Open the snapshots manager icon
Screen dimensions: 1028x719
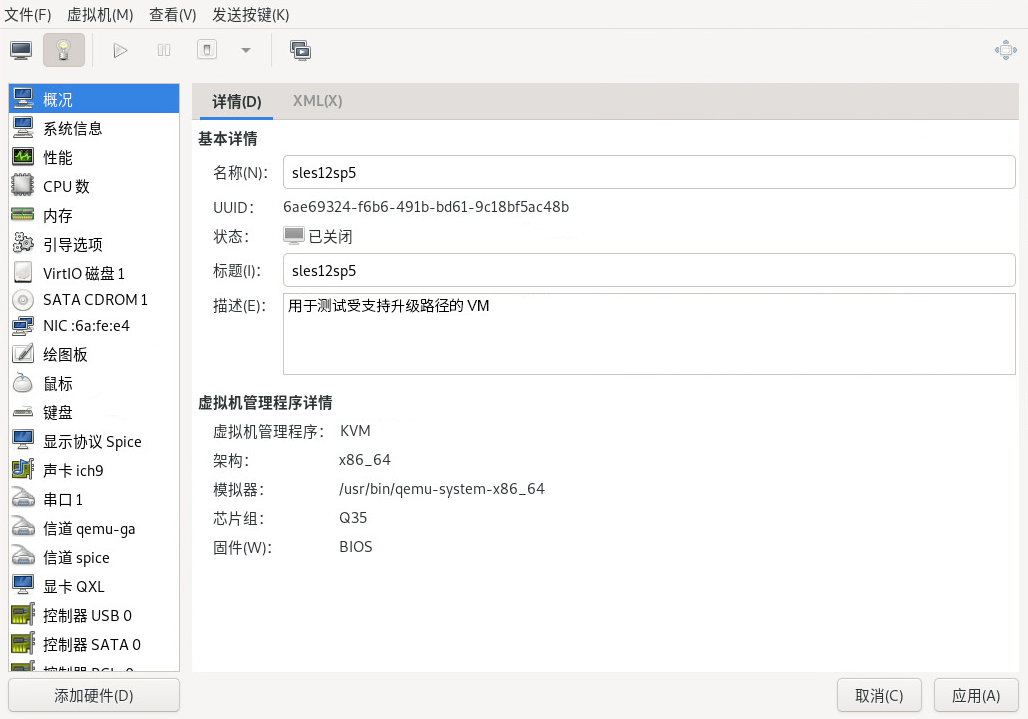tap(300, 50)
